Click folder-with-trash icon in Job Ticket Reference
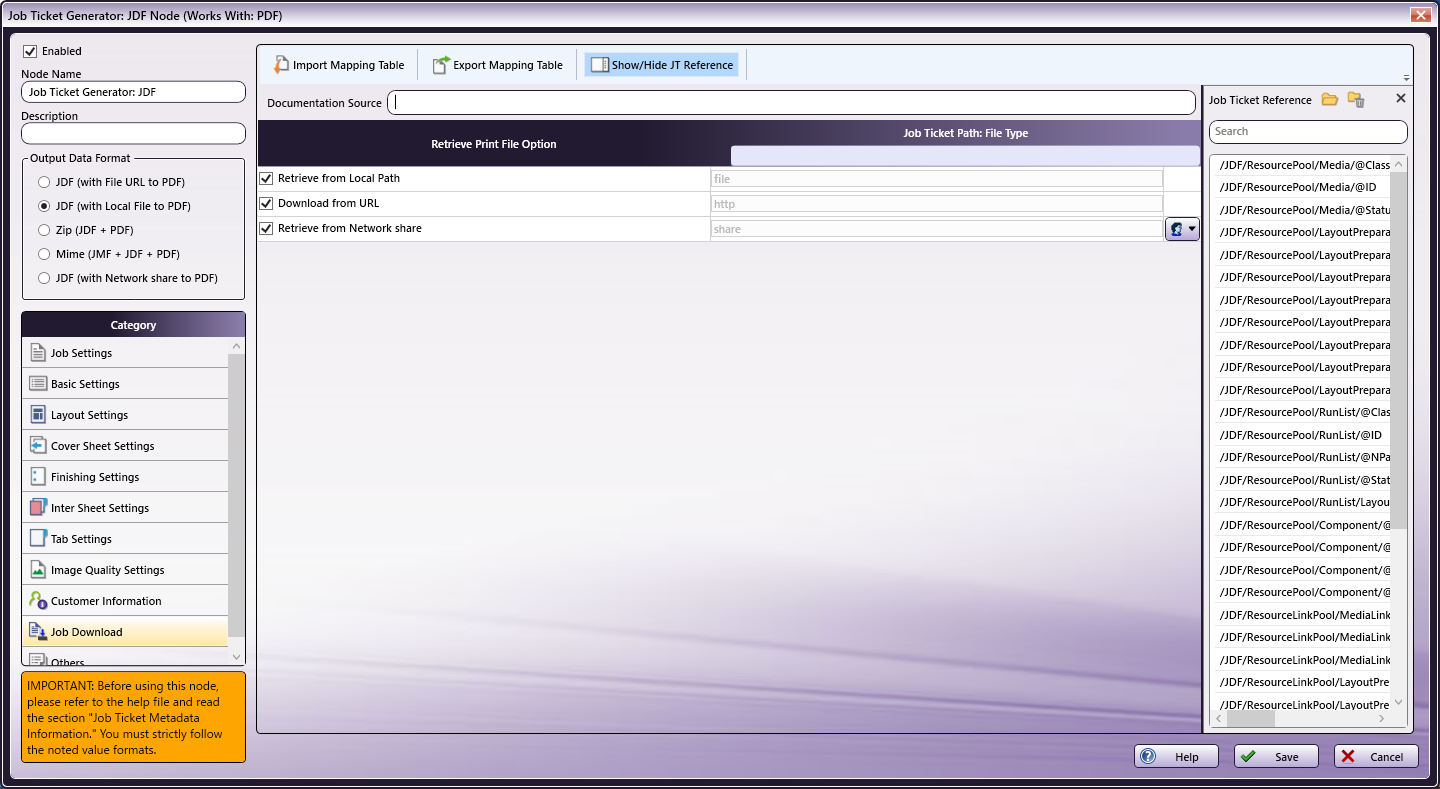The height and width of the screenshot is (789, 1440). pos(1356,99)
